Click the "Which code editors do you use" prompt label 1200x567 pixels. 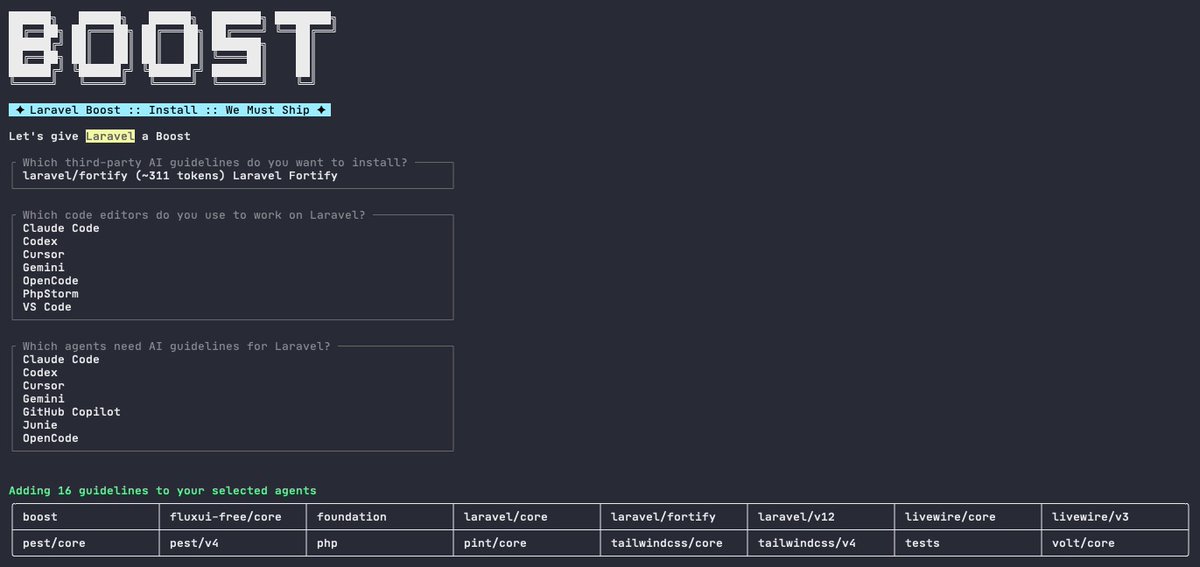(194, 215)
